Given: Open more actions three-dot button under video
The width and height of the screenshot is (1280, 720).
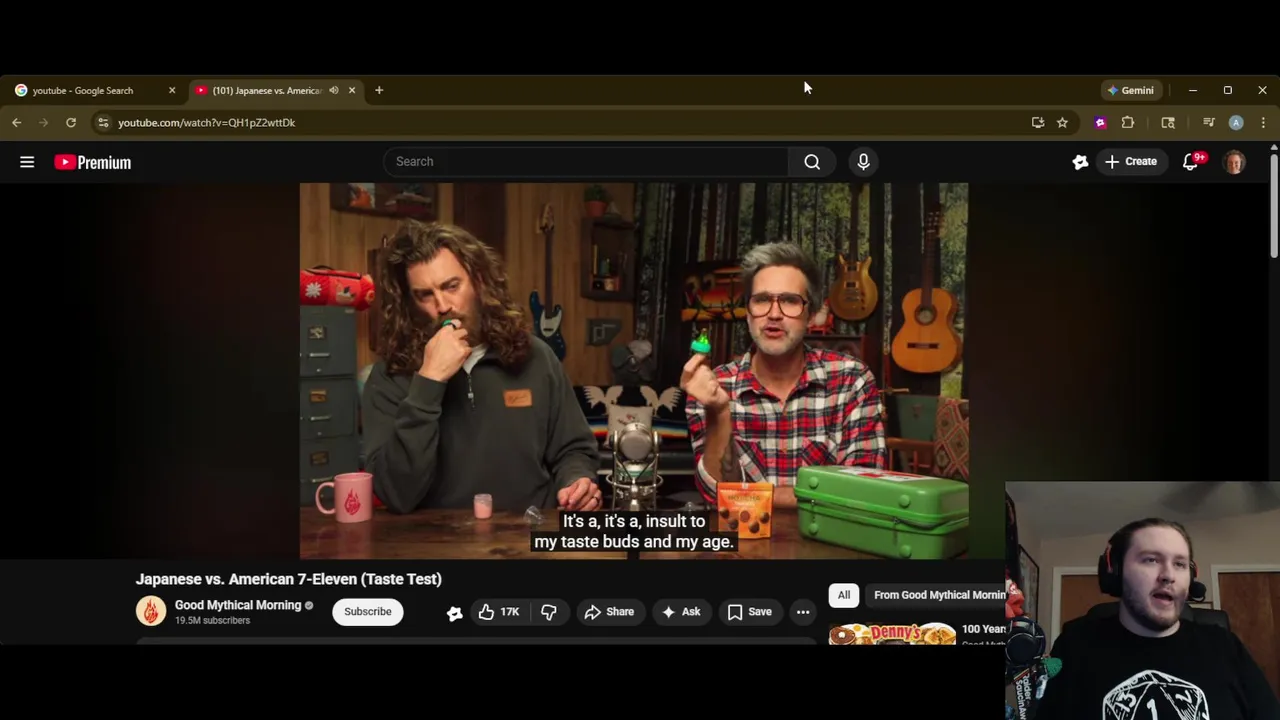Looking at the screenshot, I should pyautogui.click(x=803, y=612).
